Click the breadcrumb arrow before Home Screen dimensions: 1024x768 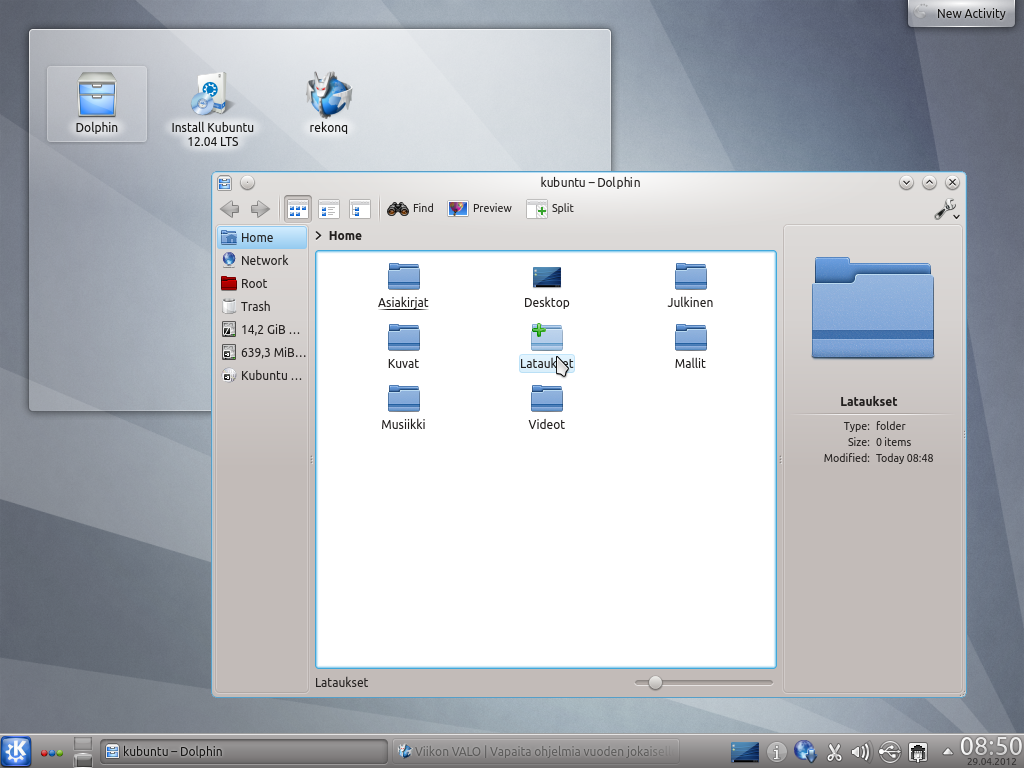point(319,236)
